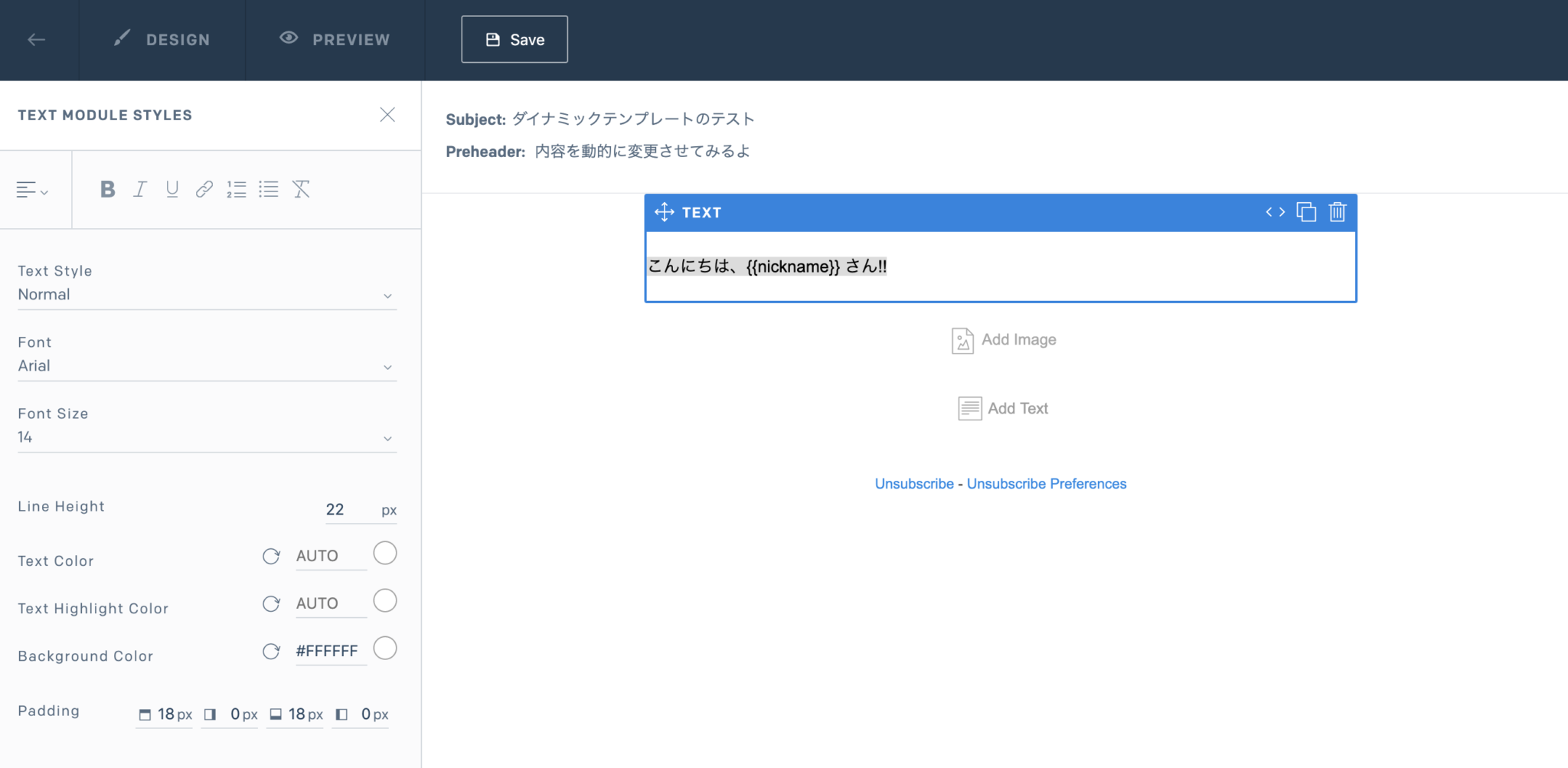Screen dimensions: 1568x768
Task: Select the Design tab
Action: click(x=162, y=39)
